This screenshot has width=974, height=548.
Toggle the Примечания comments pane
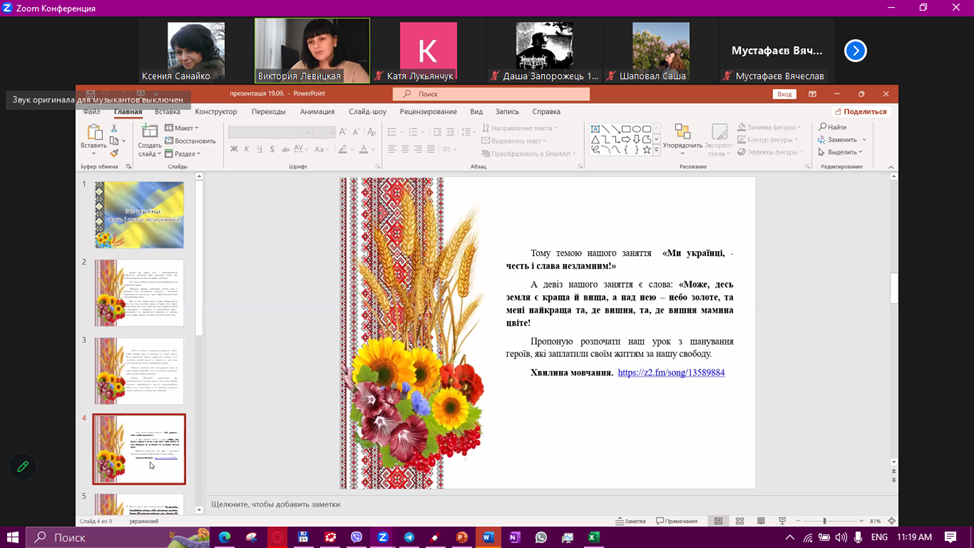click(676, 521)
